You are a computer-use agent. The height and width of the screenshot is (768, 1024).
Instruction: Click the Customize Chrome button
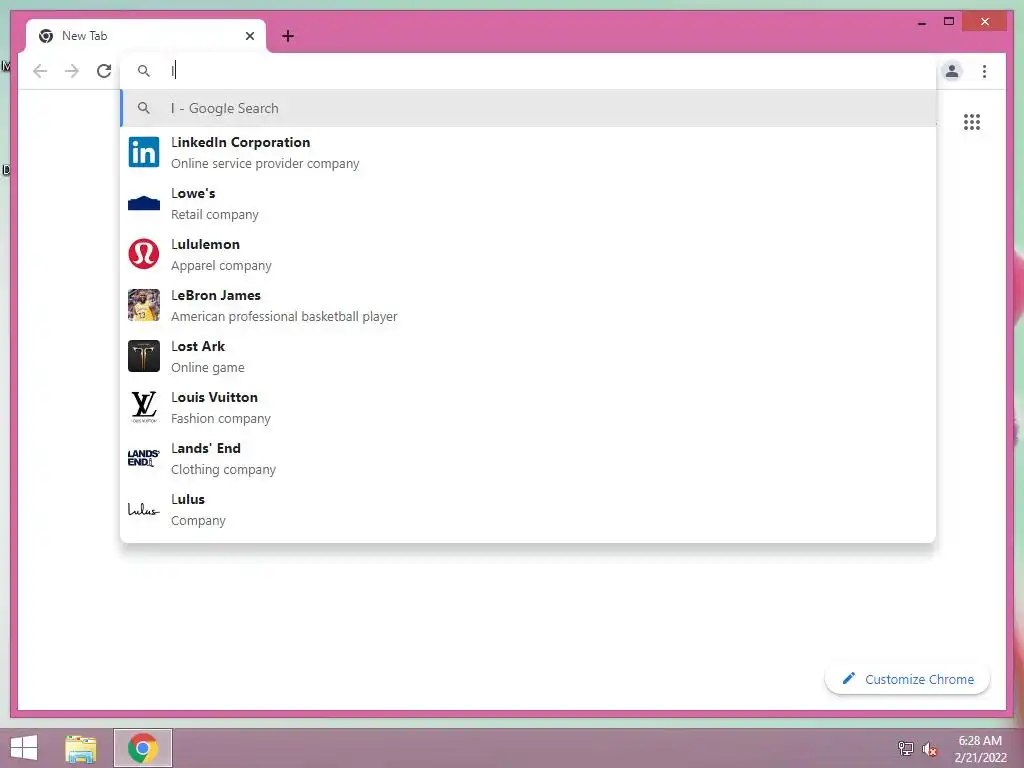908,679
